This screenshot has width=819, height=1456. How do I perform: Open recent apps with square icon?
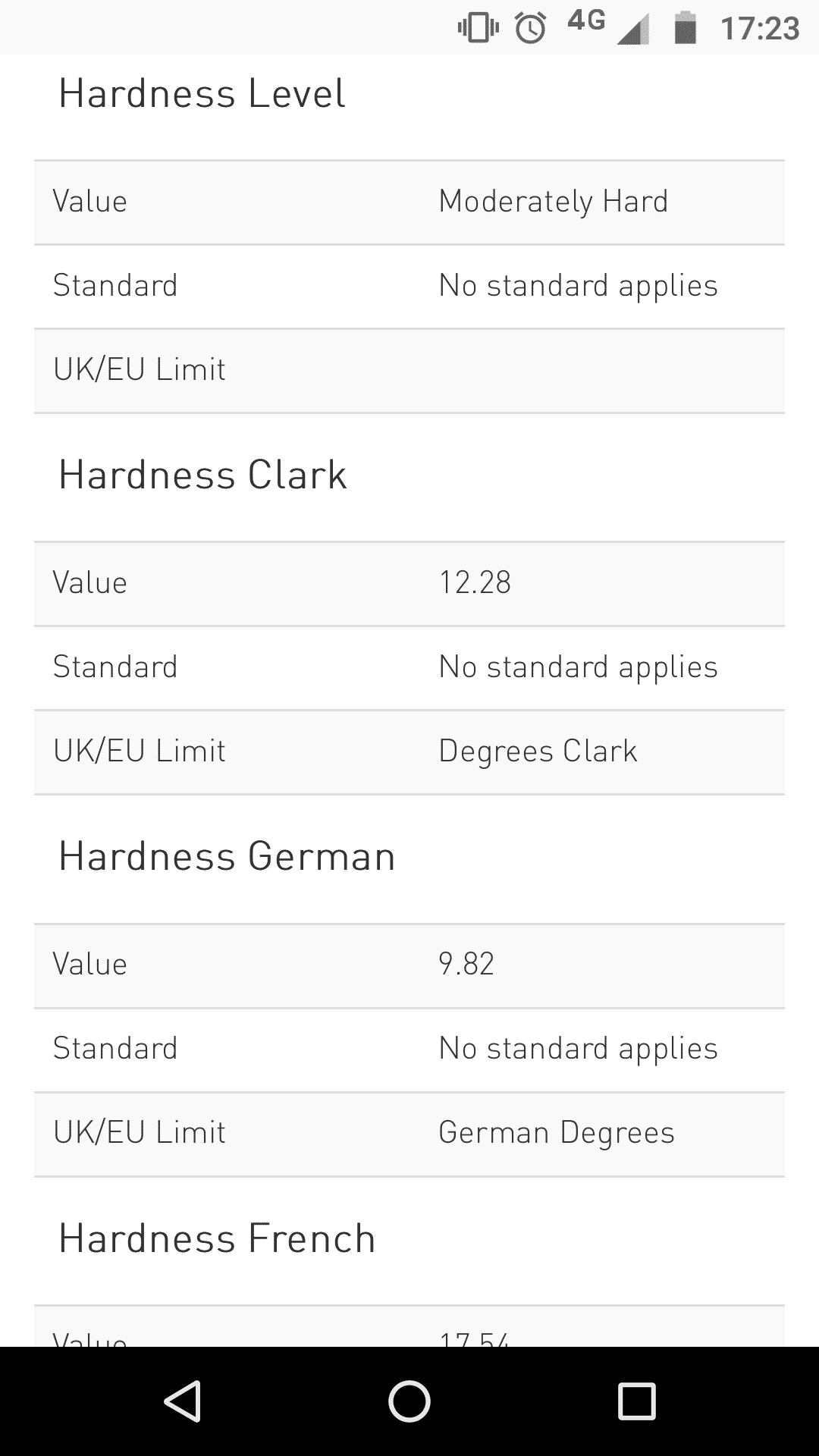[636, 1401]
